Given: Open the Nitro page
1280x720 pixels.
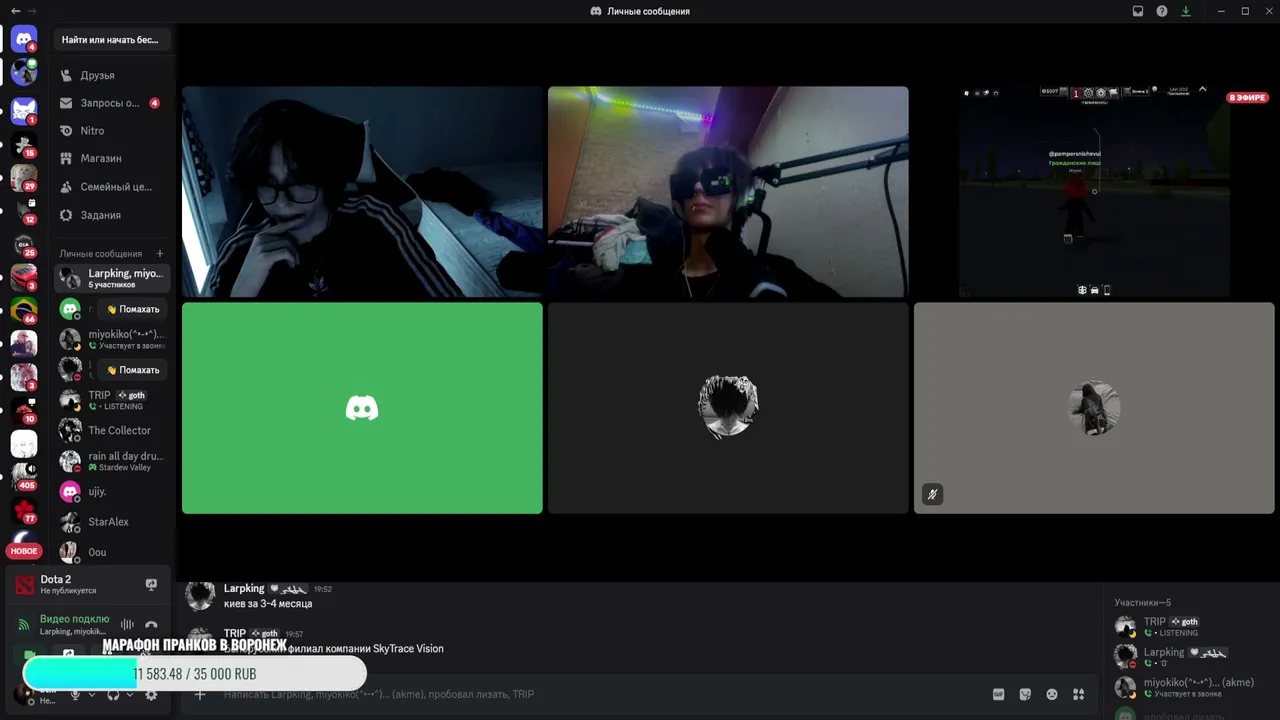Looking at the screenshot, I should click(112, 131).
